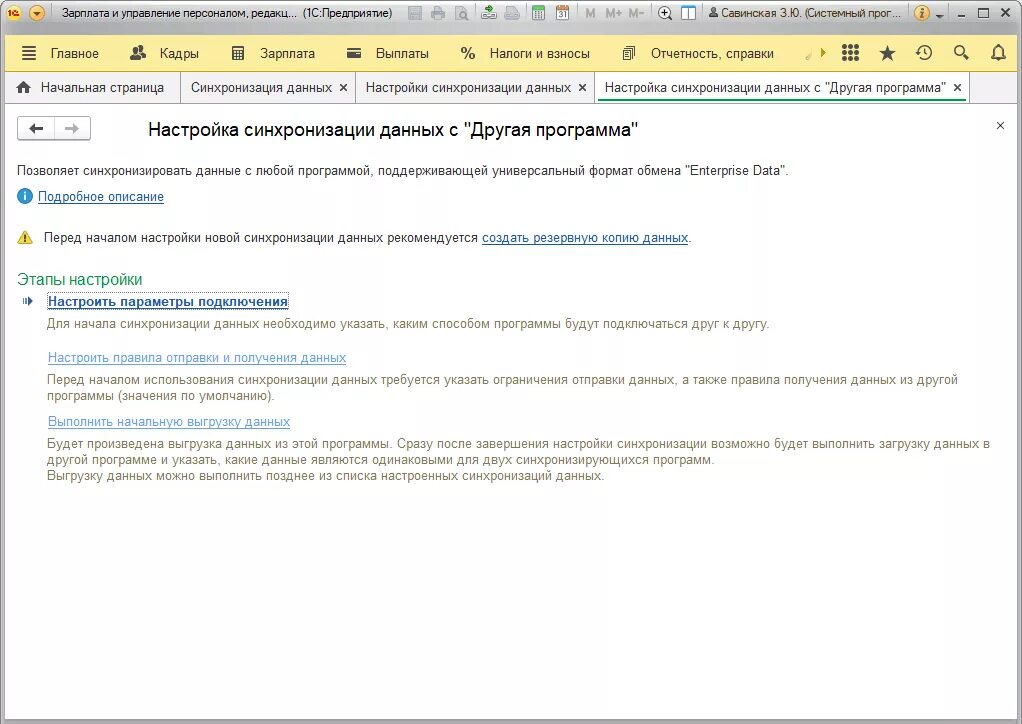1022x724 pixels.
Task: Click the Зарплата table icon
Action: [238, 53]
